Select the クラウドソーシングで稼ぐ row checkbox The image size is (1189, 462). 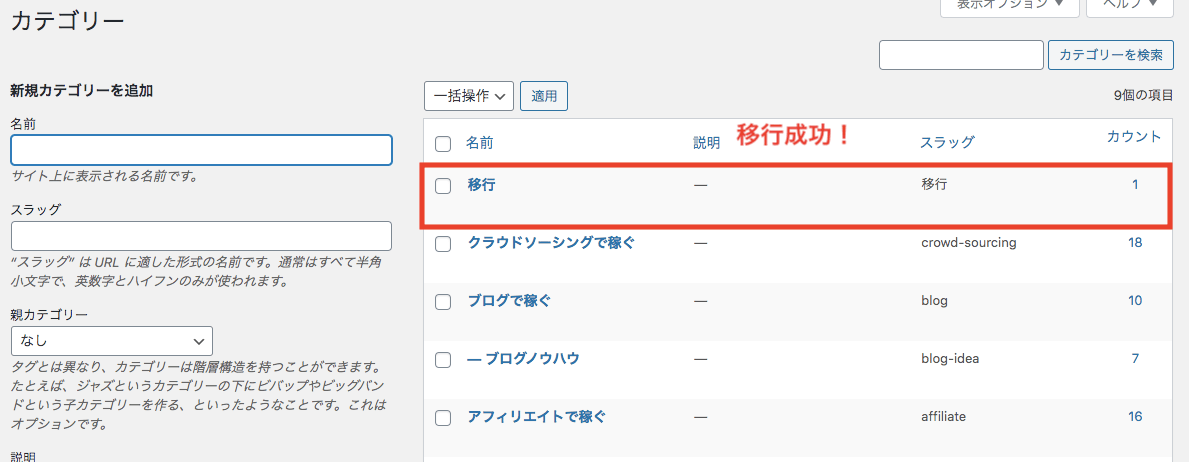443,243
